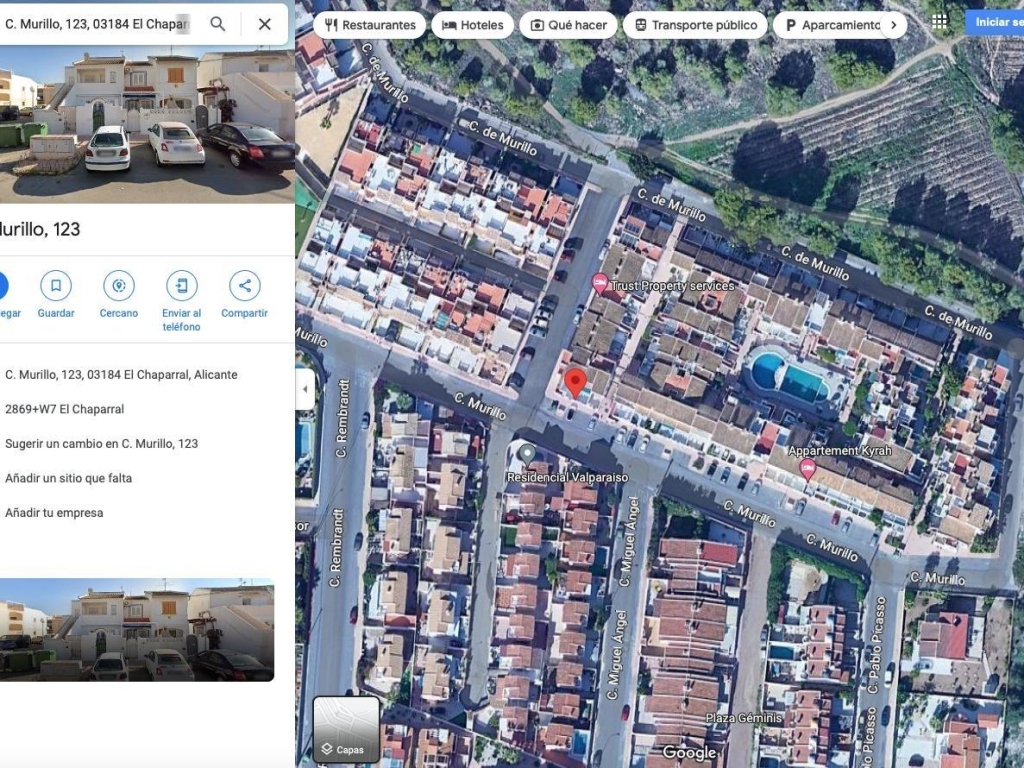This screenshot has height=768, width=1024.
Task: Open the Capas layers selector
Action: 346,729
